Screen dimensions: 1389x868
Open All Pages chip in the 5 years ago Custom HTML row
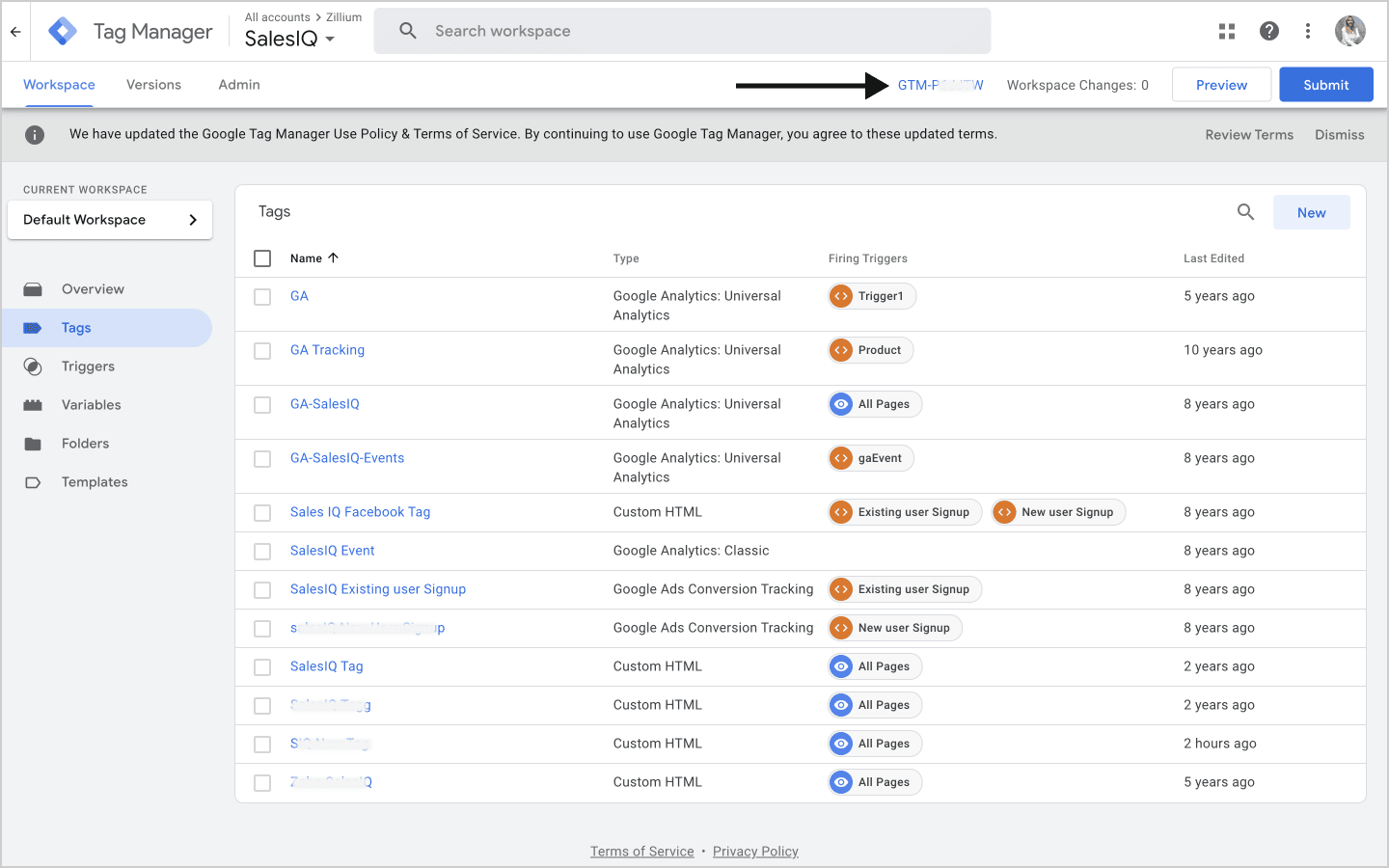(875, 782)
